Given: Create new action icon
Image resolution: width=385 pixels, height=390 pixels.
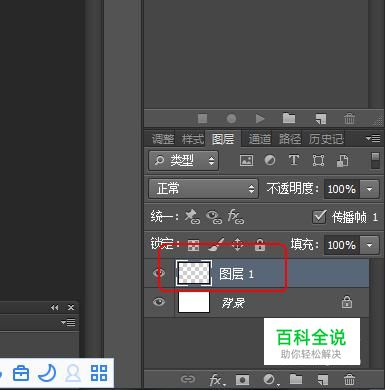Looking at the screenshot, I should point(321,119).
